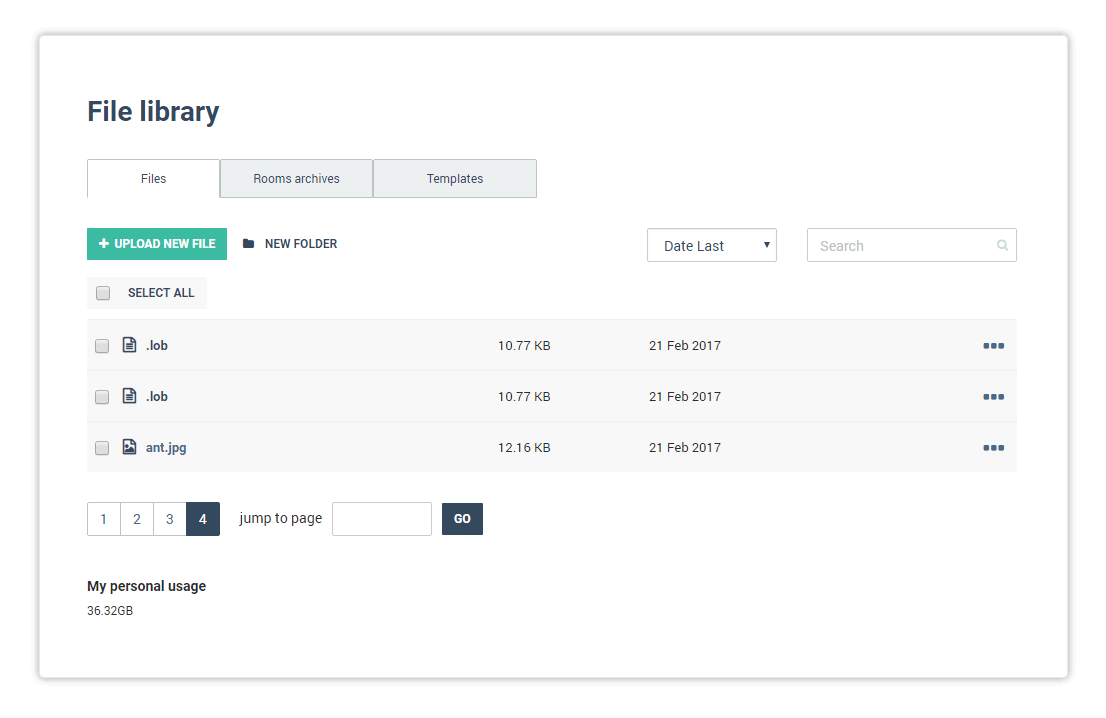The image size is (1106, 718).
Task: Go to page 2
Action: click(x=137, y=519)
